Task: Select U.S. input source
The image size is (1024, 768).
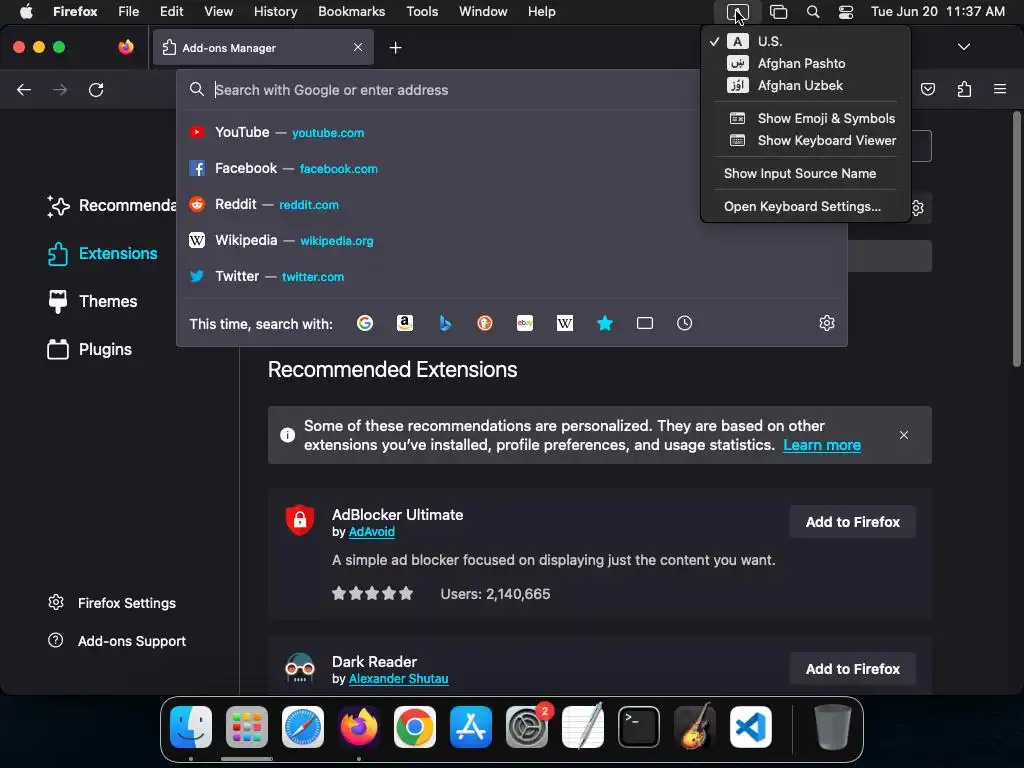Action: coord(806,41)
